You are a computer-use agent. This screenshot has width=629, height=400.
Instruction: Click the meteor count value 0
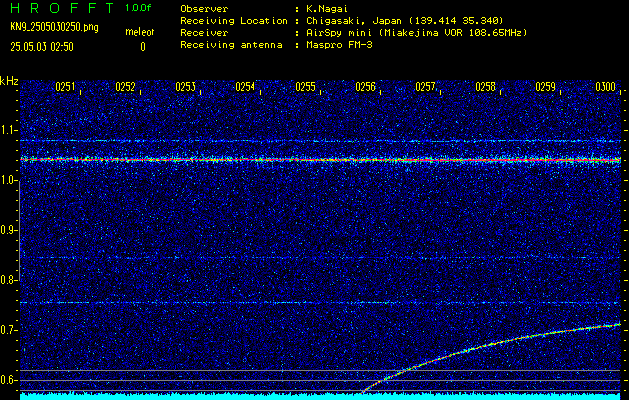(143, 47)
